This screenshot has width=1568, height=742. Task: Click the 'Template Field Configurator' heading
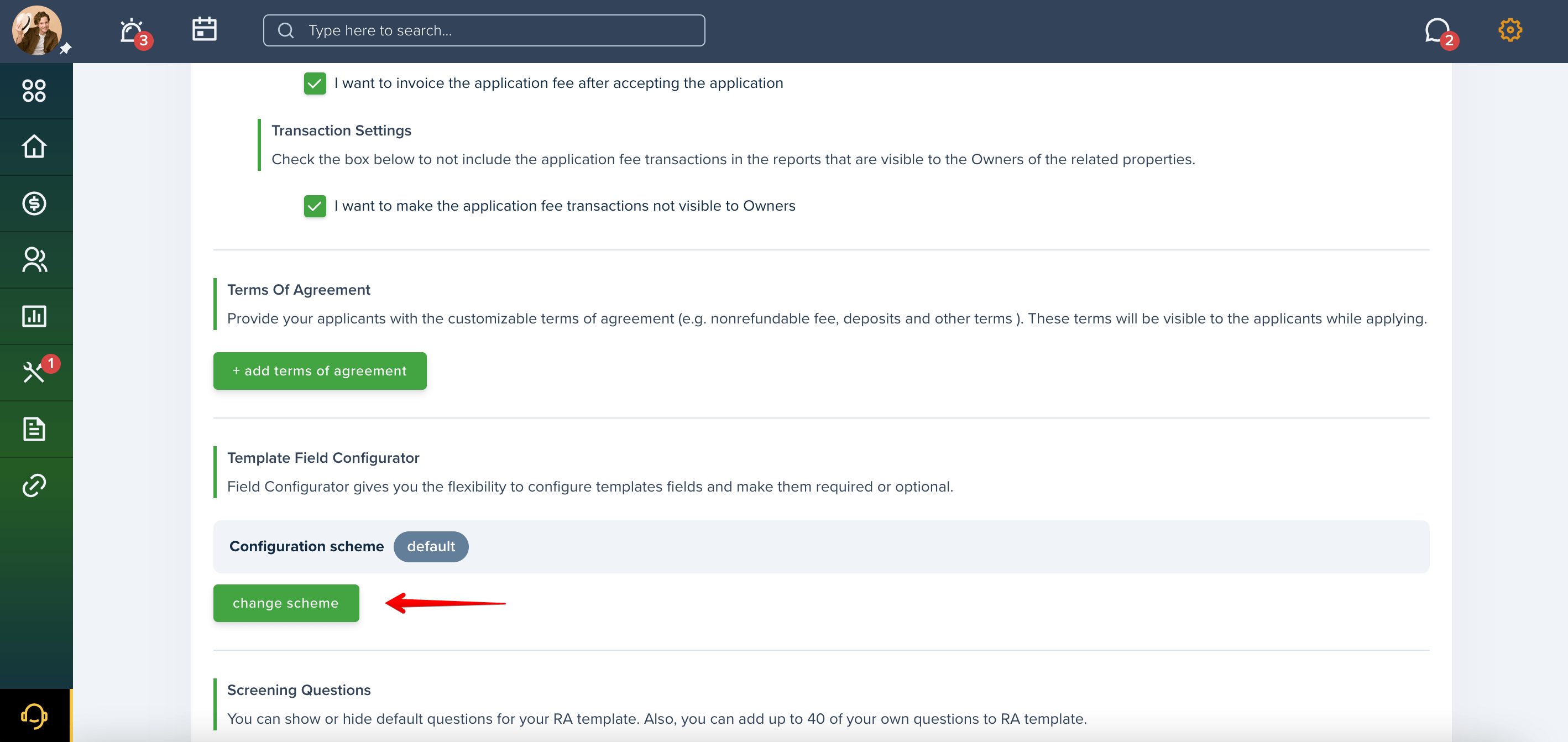[323, 458]
